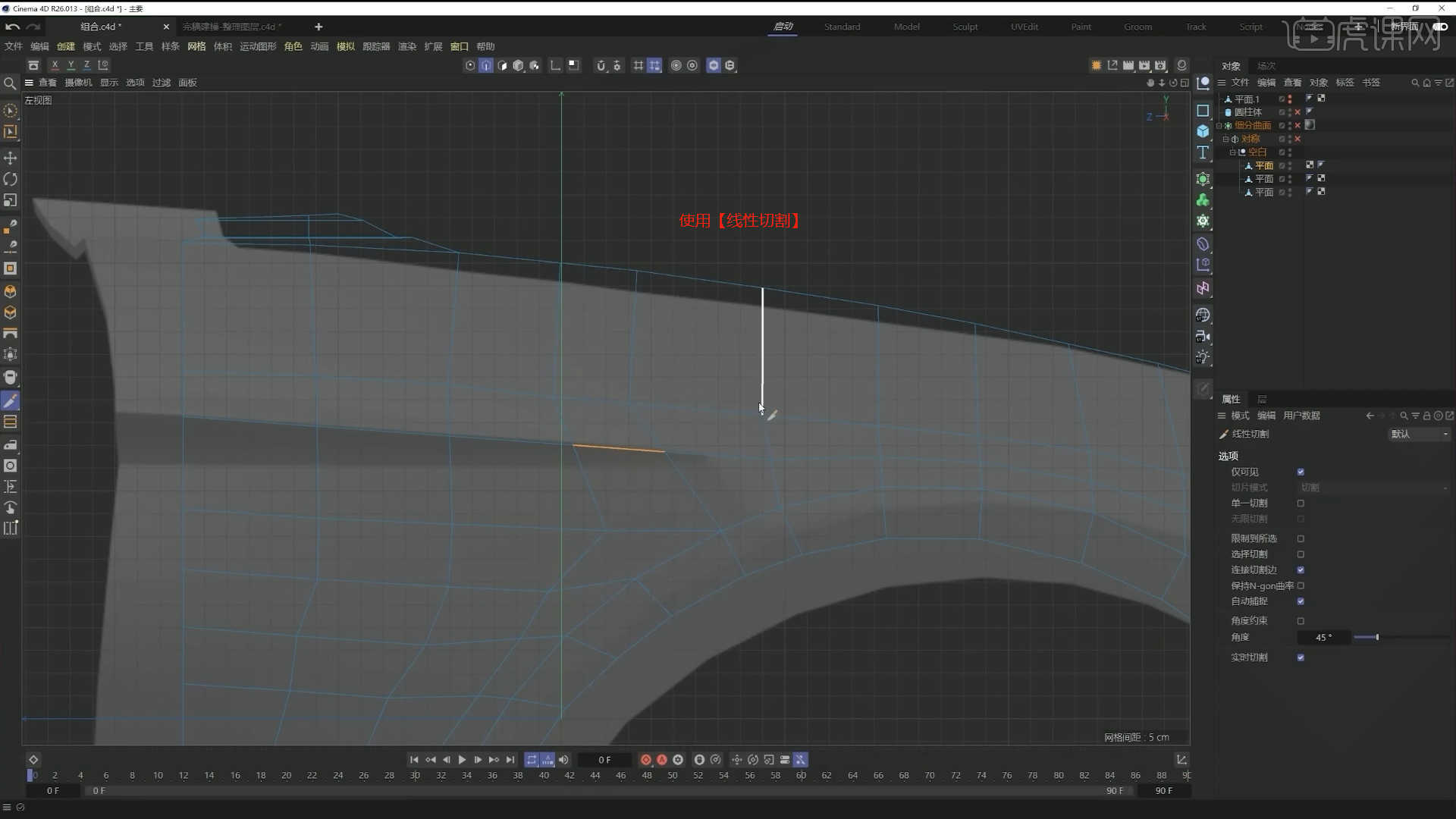Go back with Attributes panel left arrow

point(1370,416)
